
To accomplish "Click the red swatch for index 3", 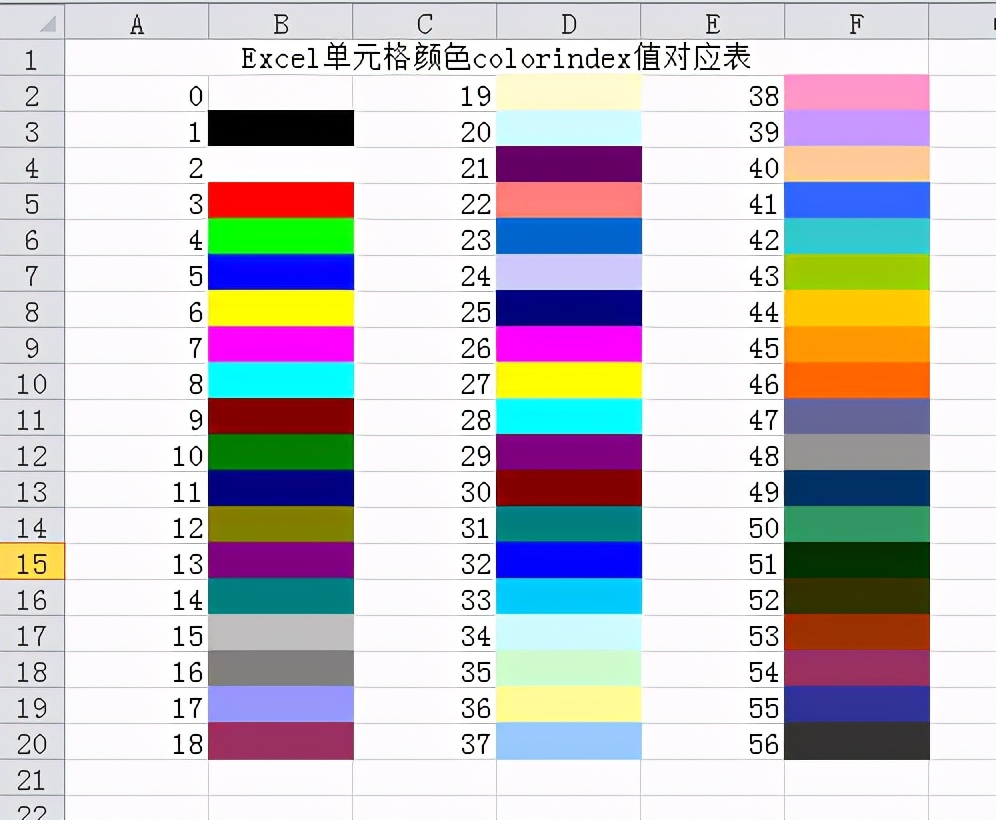I will pos(281,201).
